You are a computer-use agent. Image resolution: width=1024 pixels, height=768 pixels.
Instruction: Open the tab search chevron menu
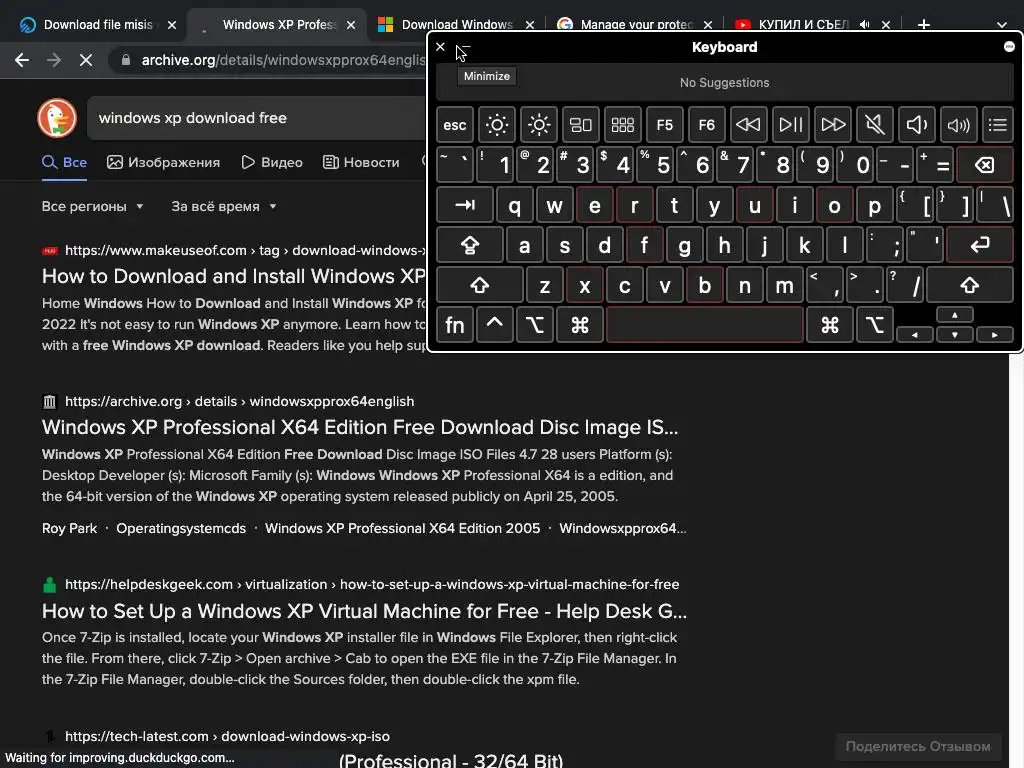1002,25
